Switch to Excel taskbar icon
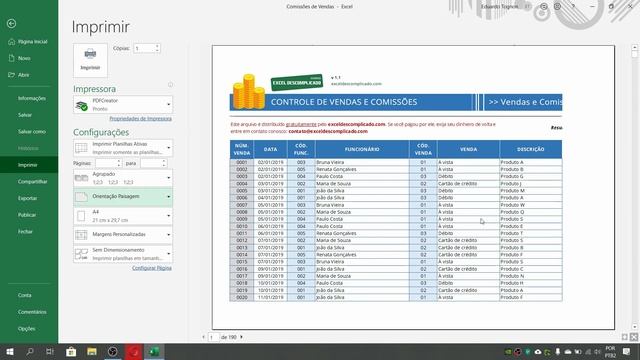The image size is (640, 360). (x=154, y=351)
